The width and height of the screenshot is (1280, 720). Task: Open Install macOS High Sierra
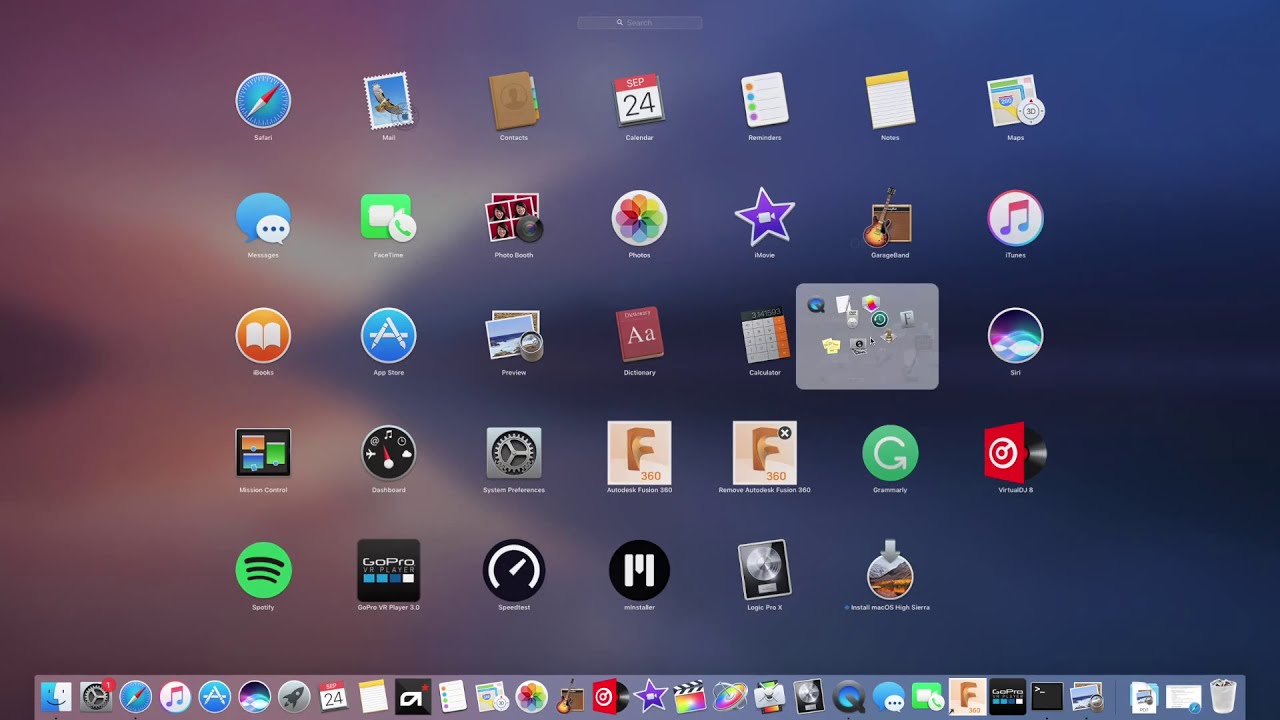coord(890,569)
